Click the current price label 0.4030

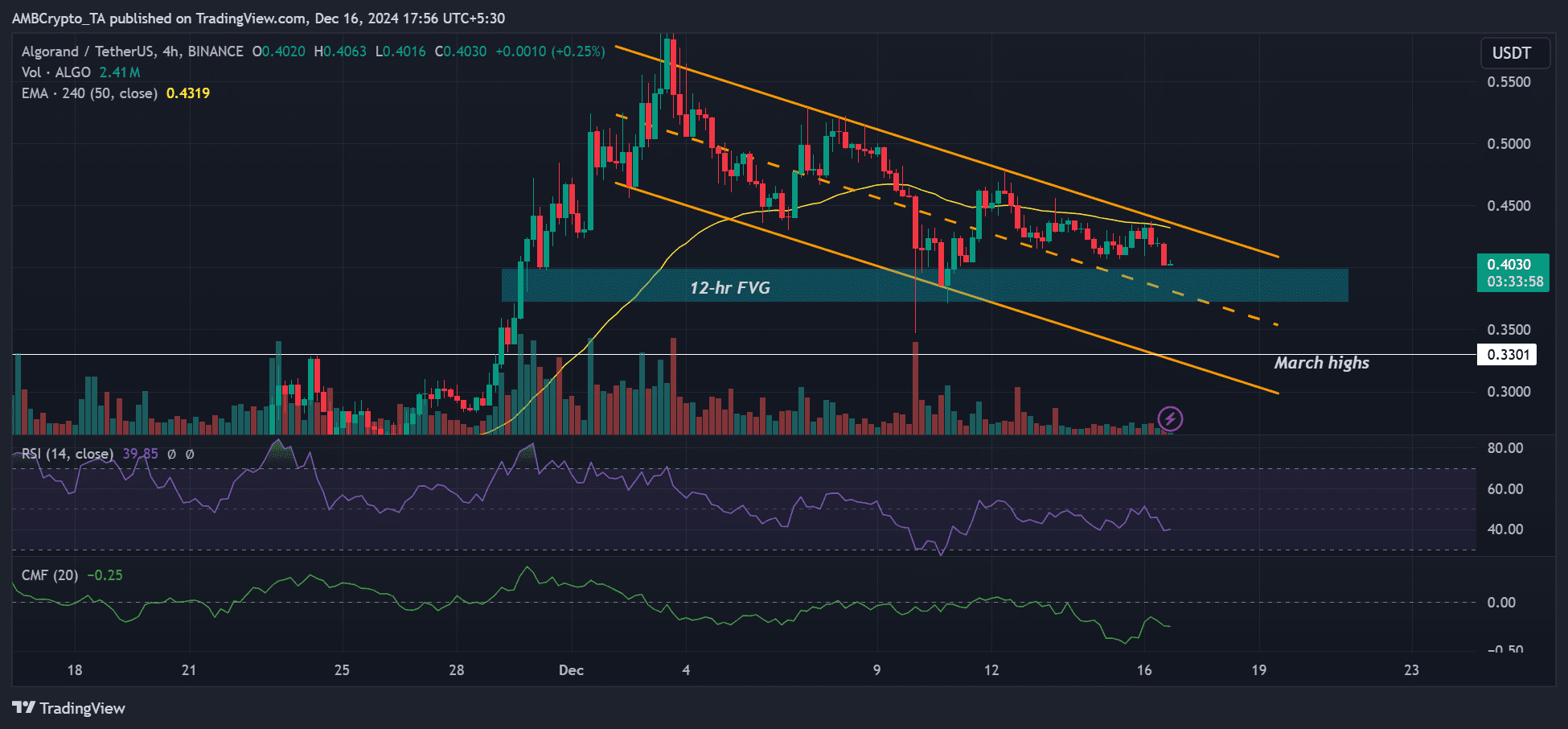(1509, 265)
